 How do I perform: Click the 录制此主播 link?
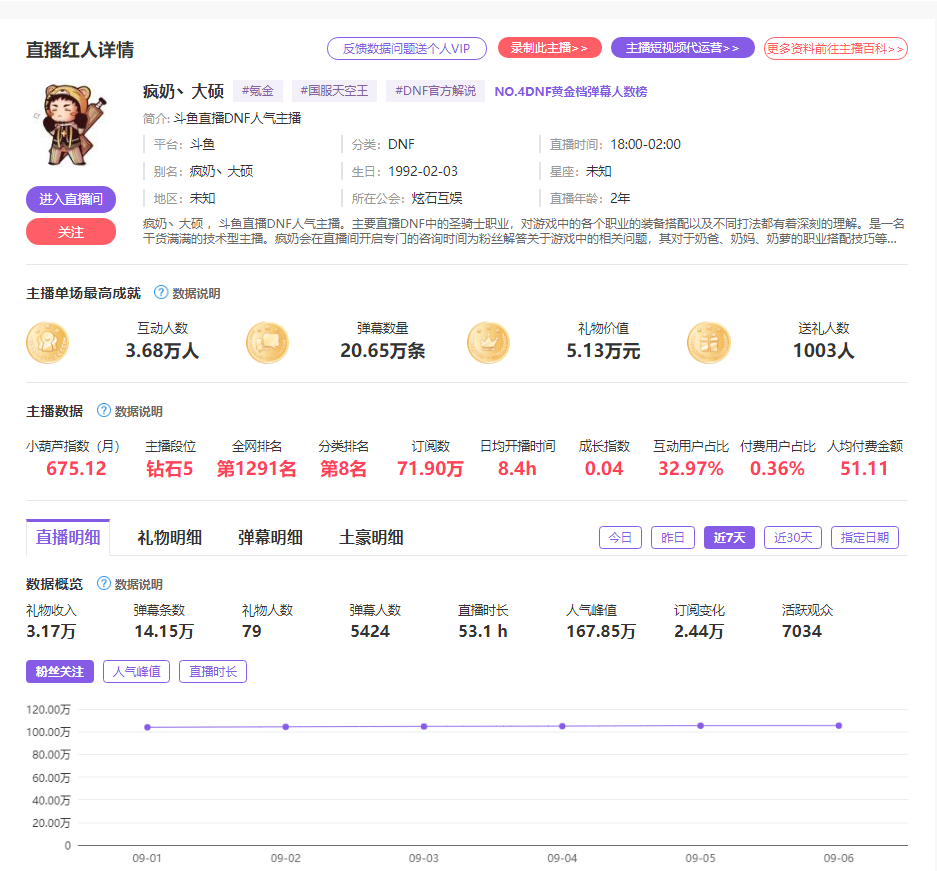(548, 47)
